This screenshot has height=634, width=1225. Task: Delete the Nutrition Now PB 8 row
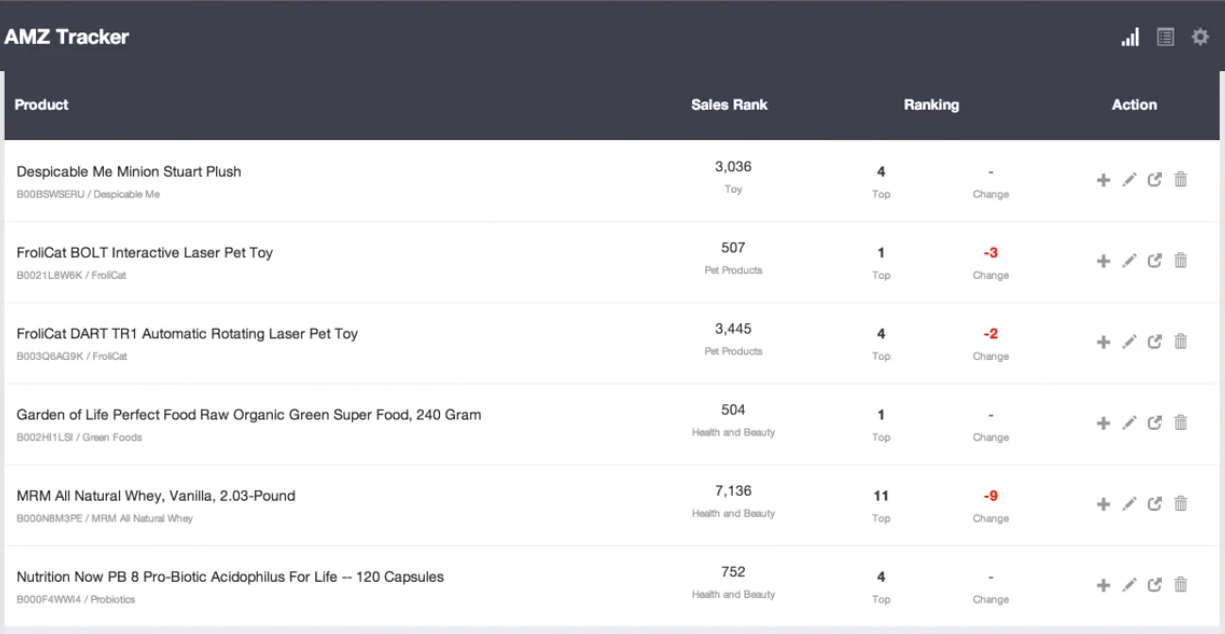pyautogui.click(x=1181, y=585)
